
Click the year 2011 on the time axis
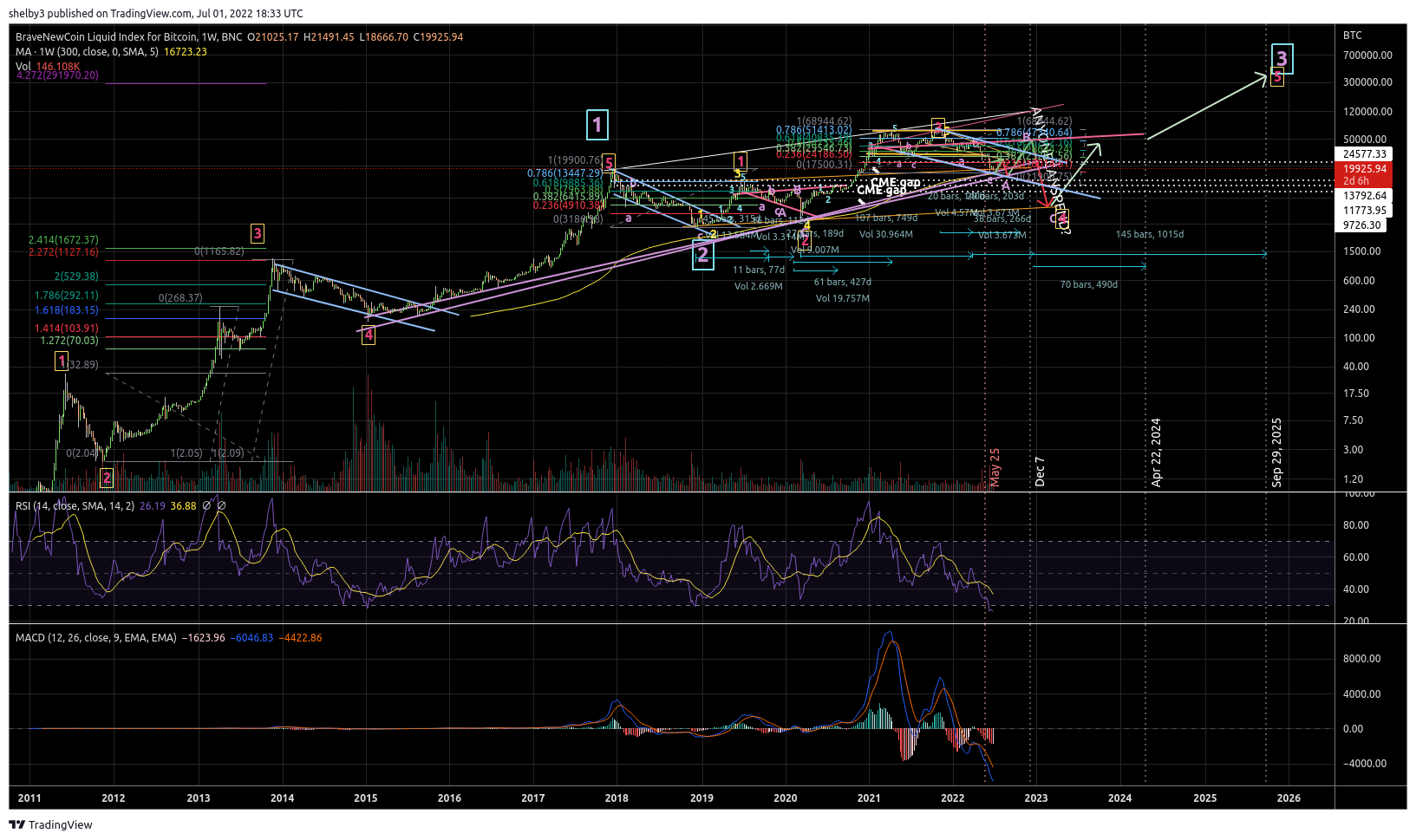(x=29, y=798)
